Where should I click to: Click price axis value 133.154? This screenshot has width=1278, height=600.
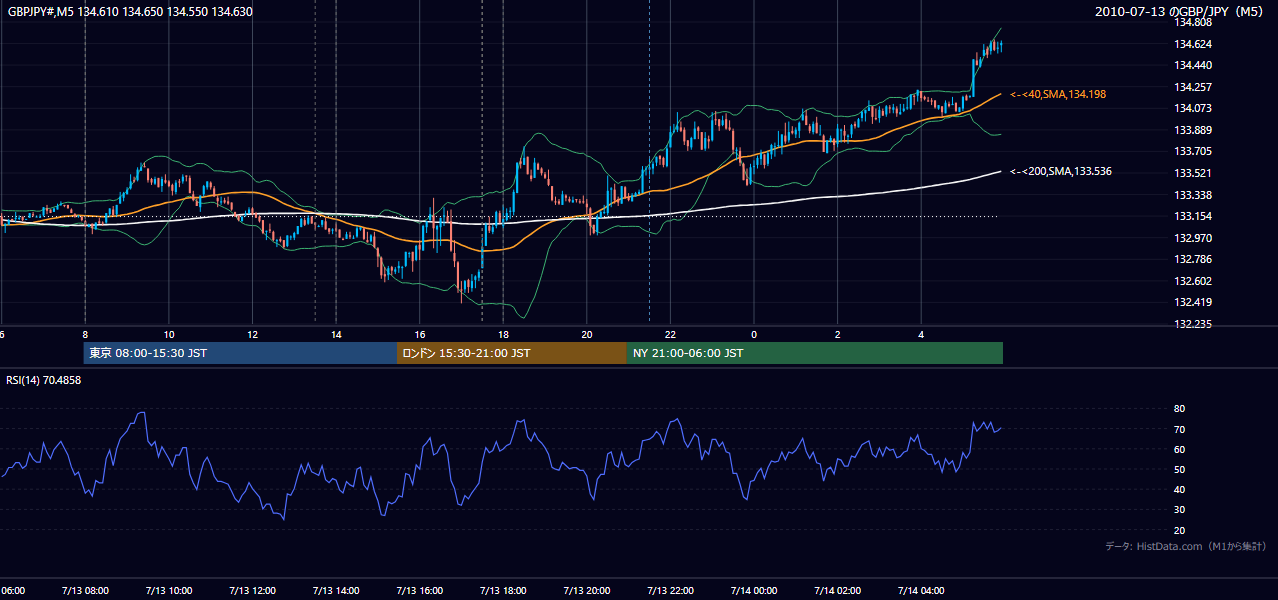tap(1194, 216)
